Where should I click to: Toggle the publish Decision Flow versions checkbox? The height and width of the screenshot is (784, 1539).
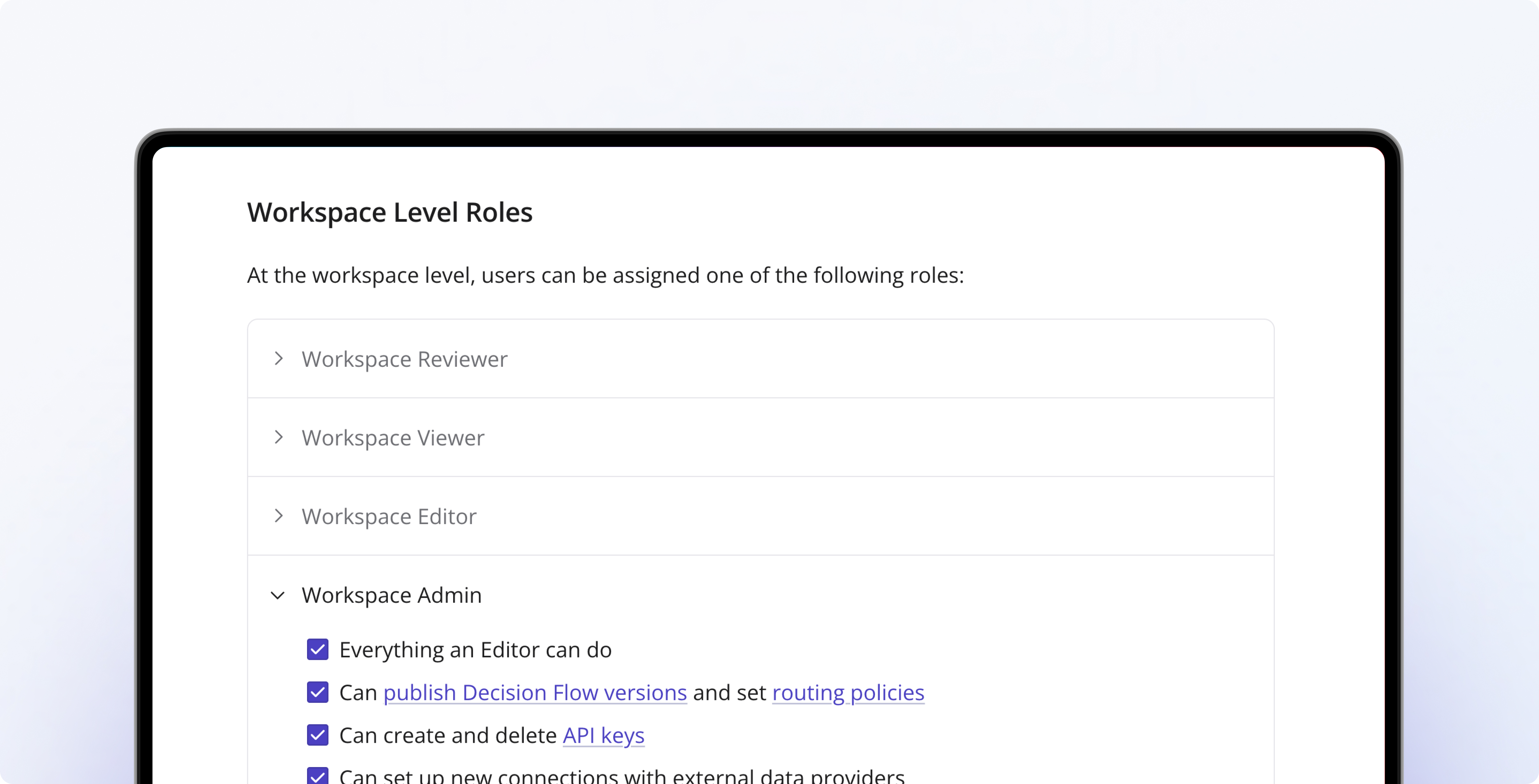(318, 693)
